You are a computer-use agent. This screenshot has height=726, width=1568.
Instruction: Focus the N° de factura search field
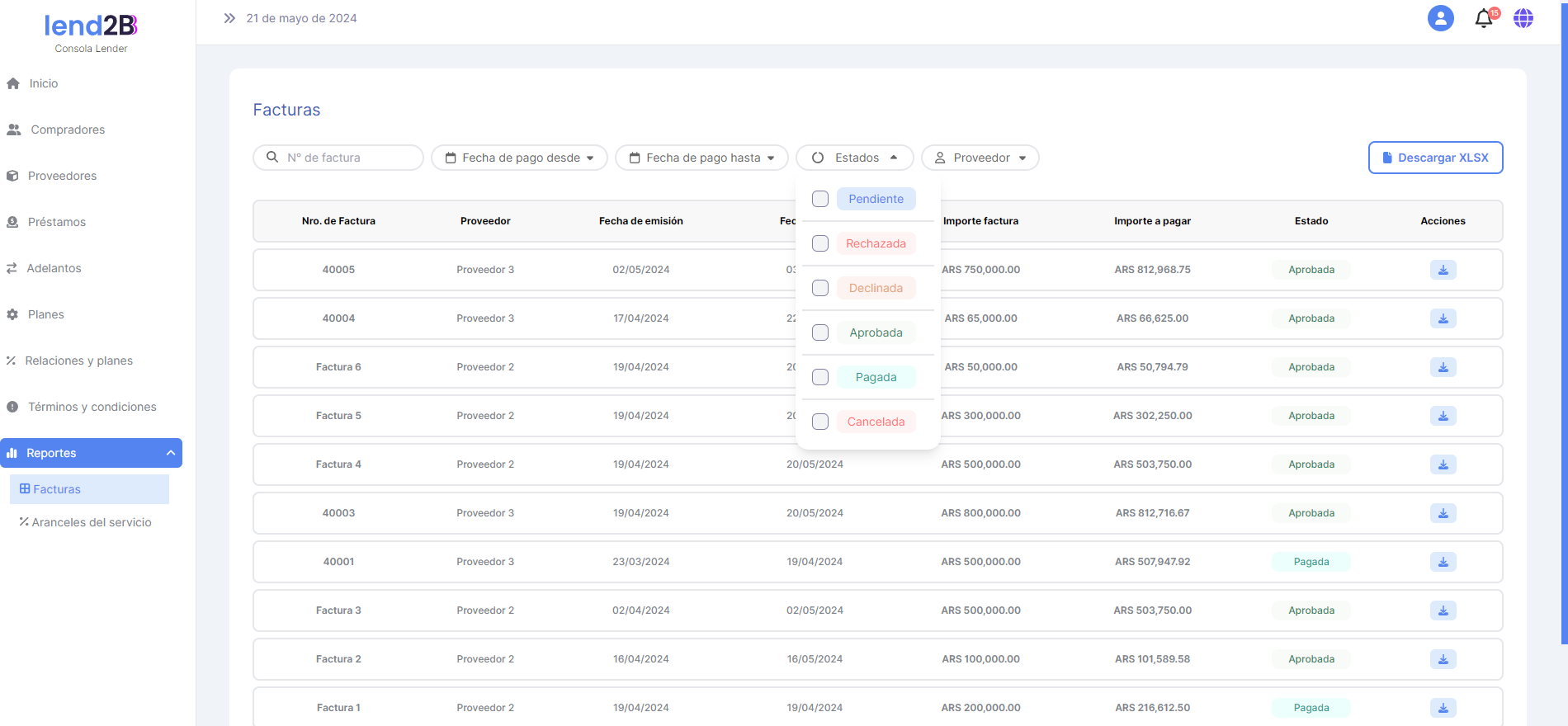(x=347, y=158)
